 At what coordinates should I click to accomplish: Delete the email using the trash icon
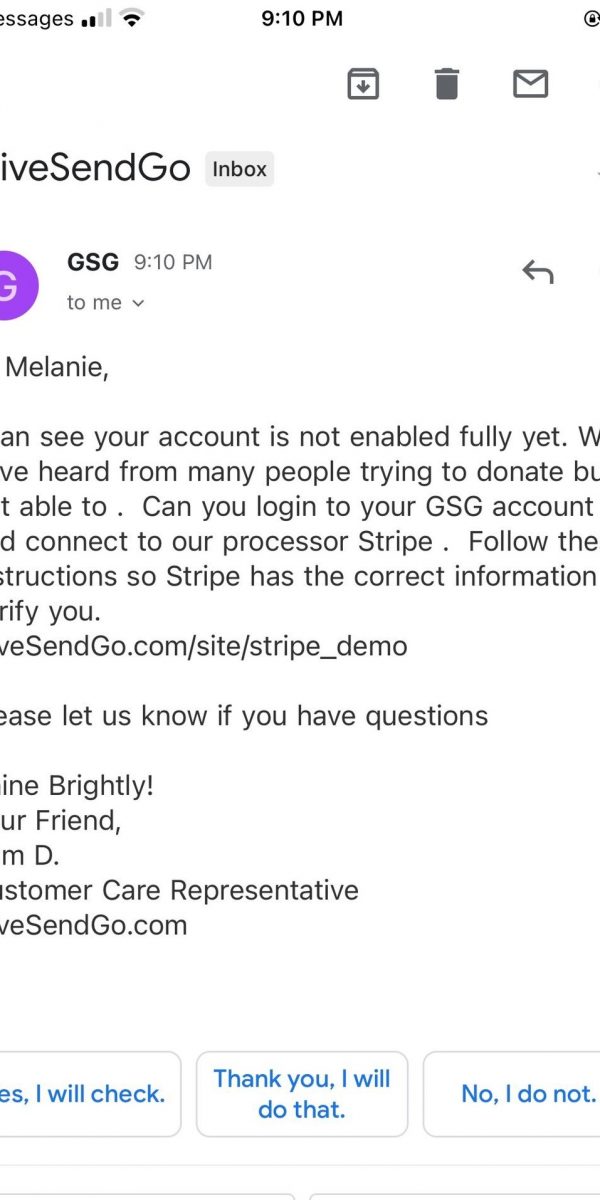pos(447,84)
